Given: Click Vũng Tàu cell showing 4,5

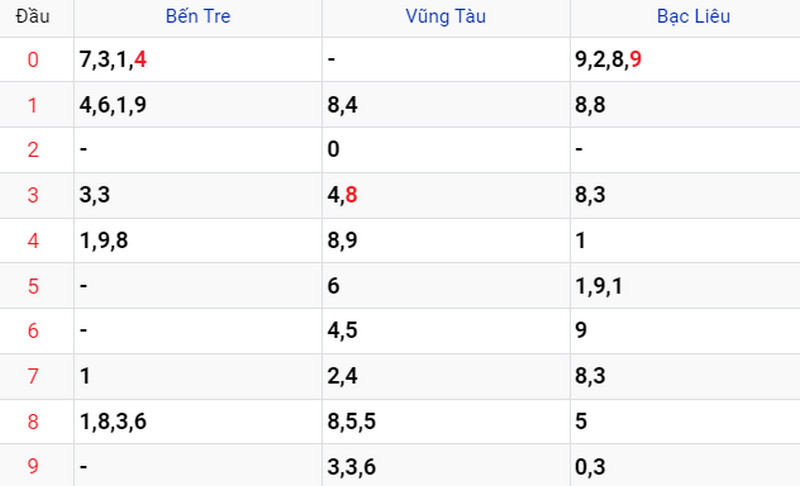Looking at the screenshot, I should (x=446, y=331).
